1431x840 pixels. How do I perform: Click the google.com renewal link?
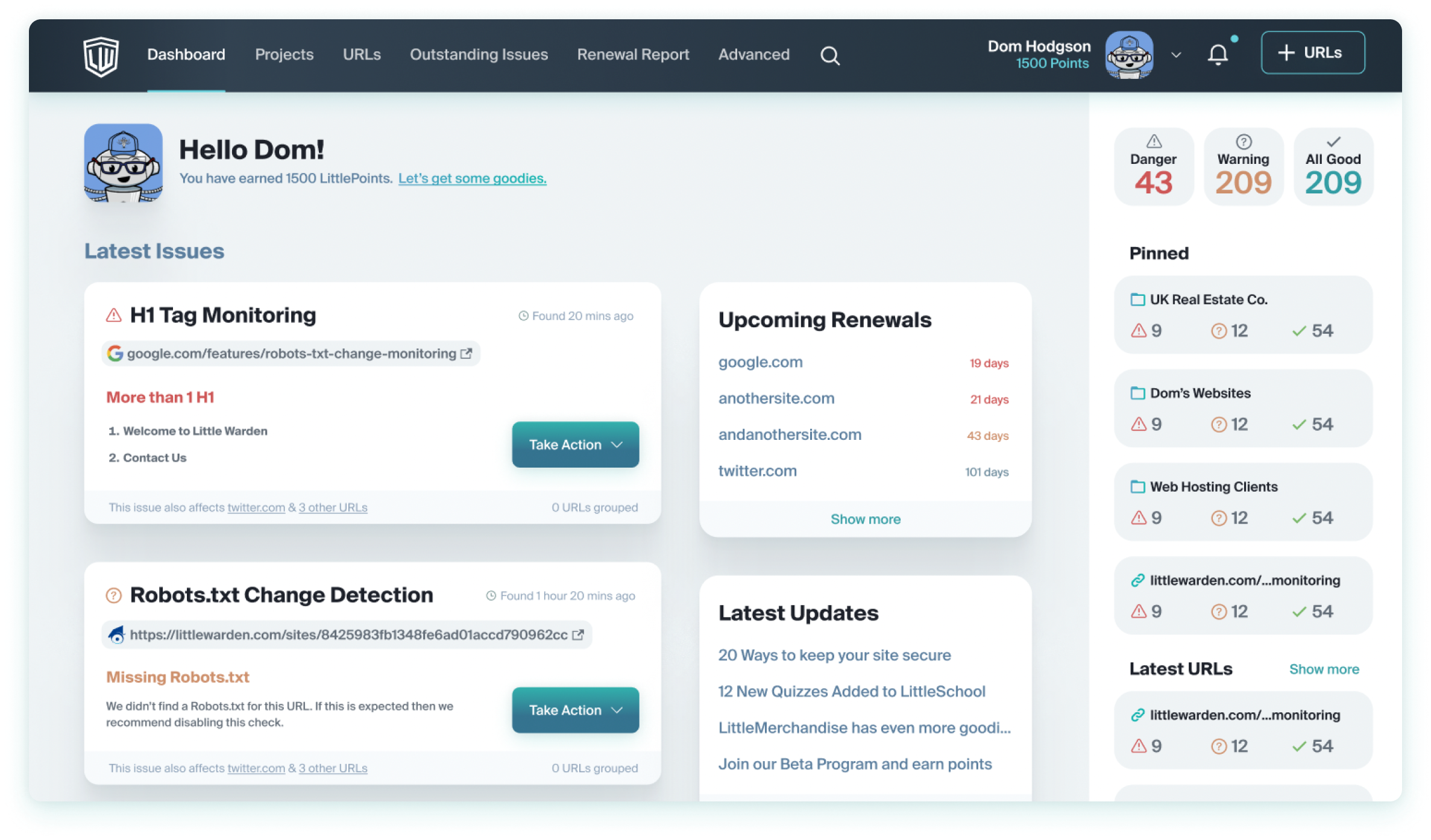pos(759,362)
